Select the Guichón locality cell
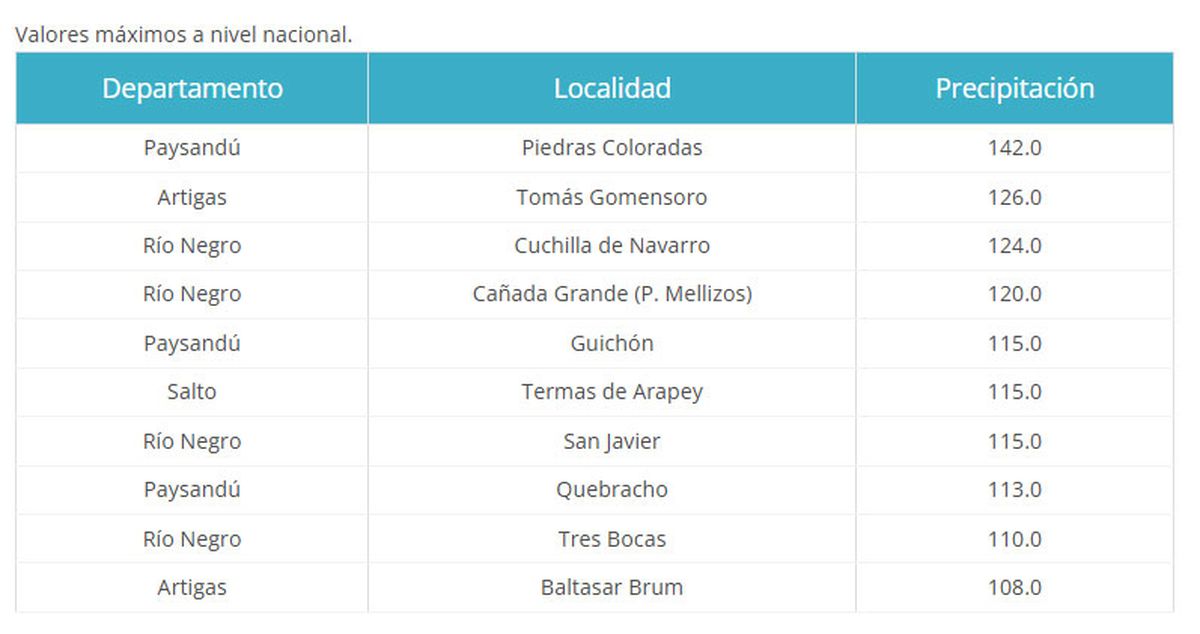 click(612, 344)
